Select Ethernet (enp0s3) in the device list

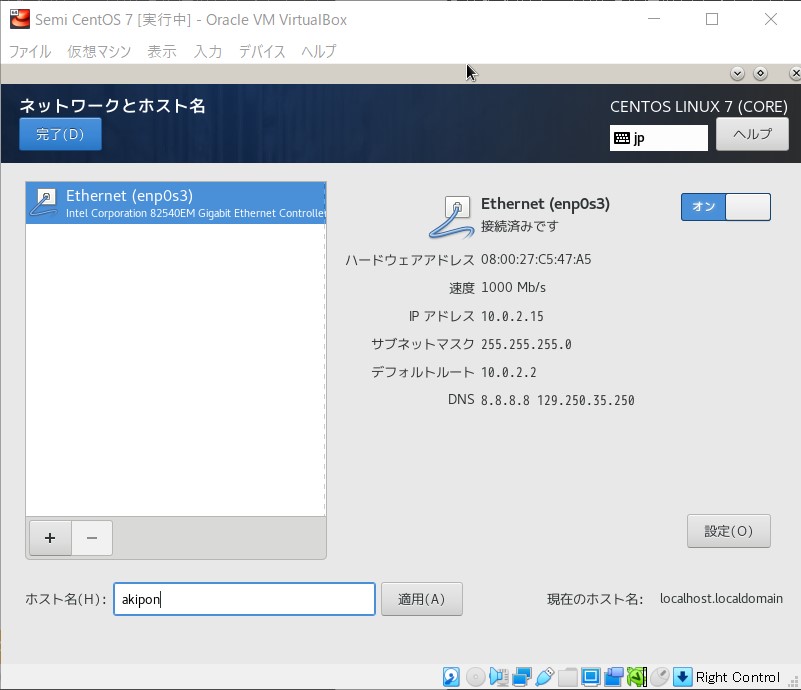[176, 203]
